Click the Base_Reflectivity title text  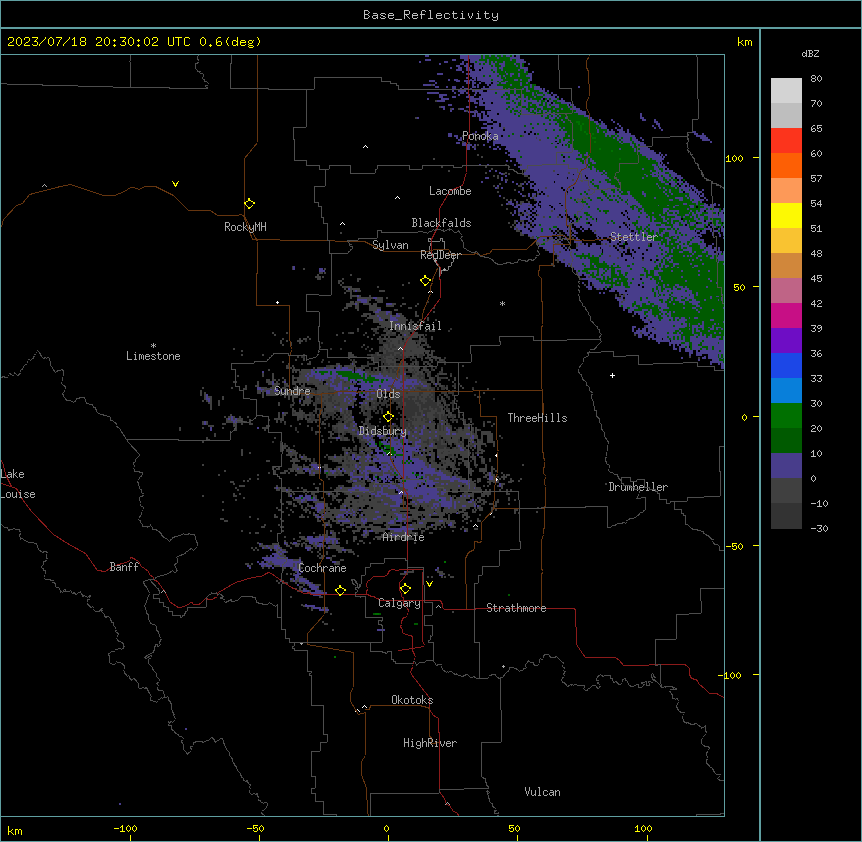coord(431,15)
